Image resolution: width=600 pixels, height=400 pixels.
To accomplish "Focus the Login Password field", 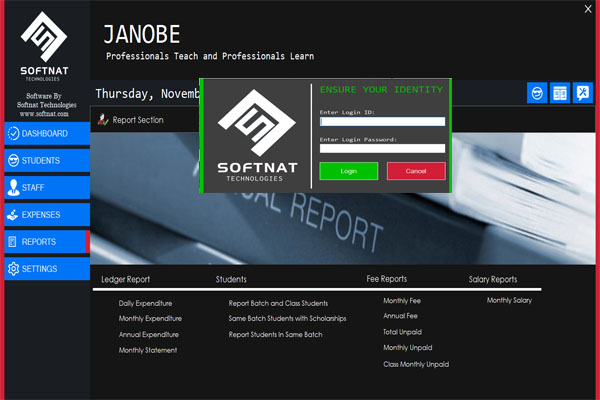I will coord(382,149).
